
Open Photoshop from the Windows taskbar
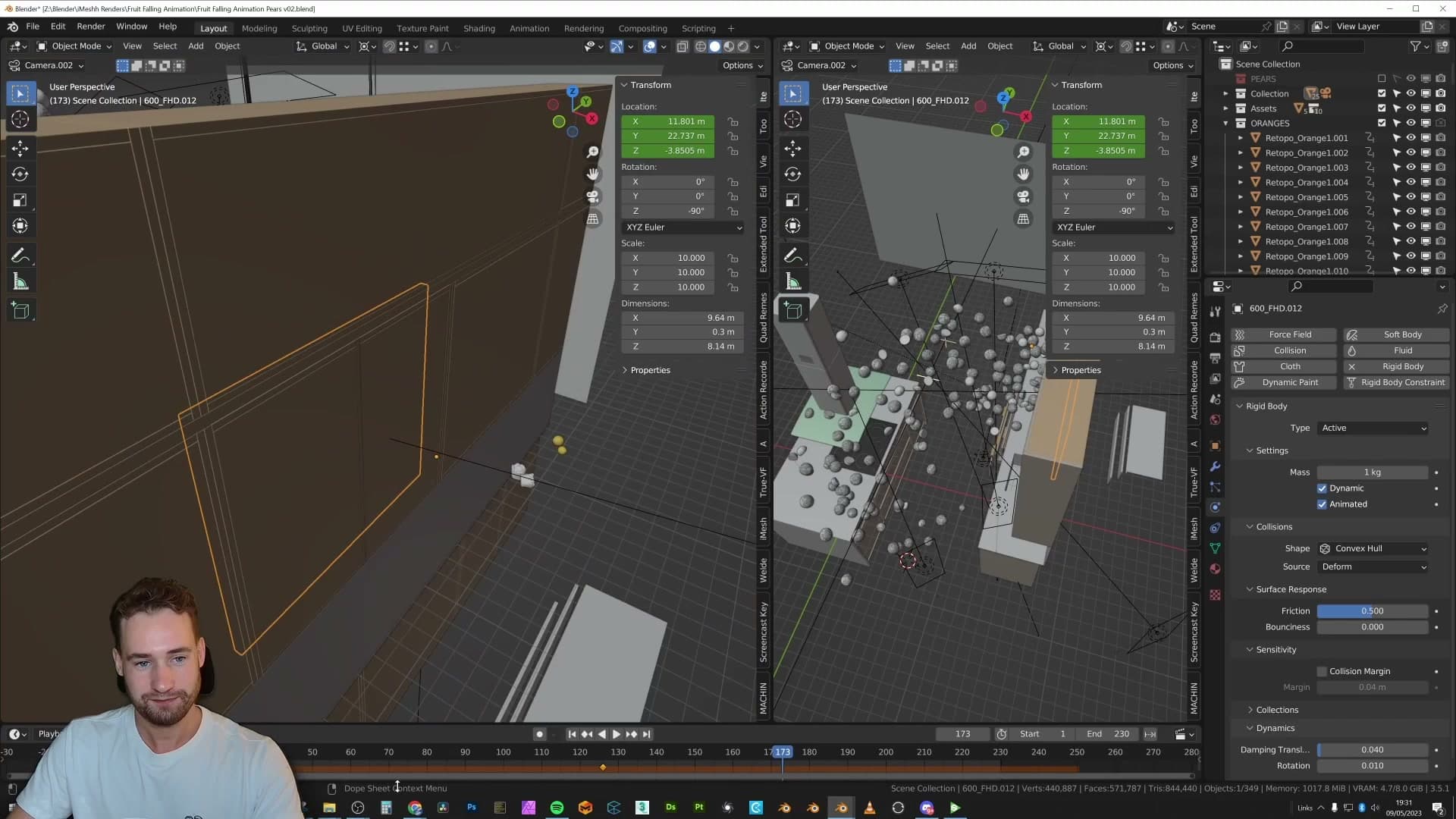click(472, 808)
